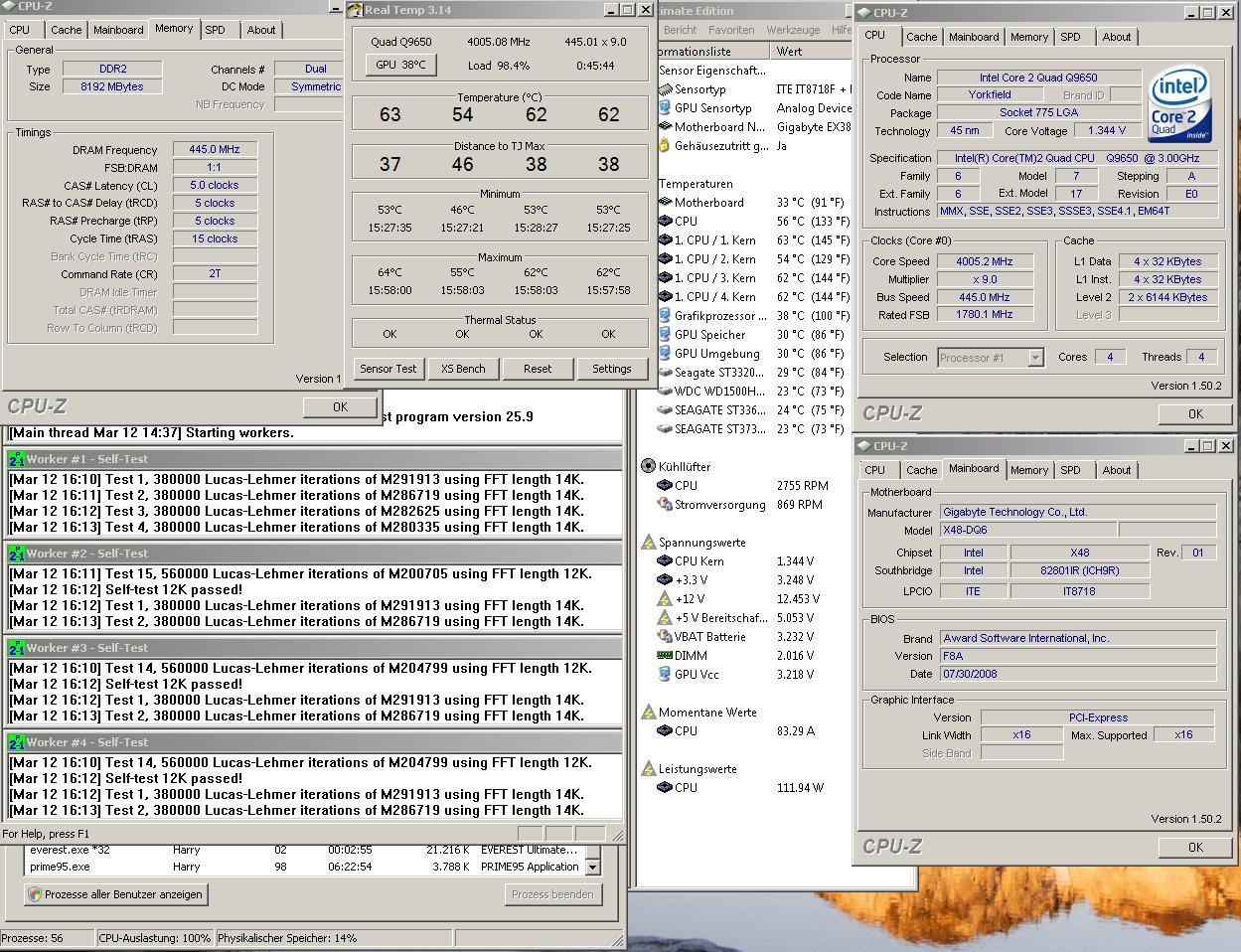The width and height of the screenshot is (1241, 952).
Task: Click the SEAGATE ST336 drive icon
Action: pos(665,410)
